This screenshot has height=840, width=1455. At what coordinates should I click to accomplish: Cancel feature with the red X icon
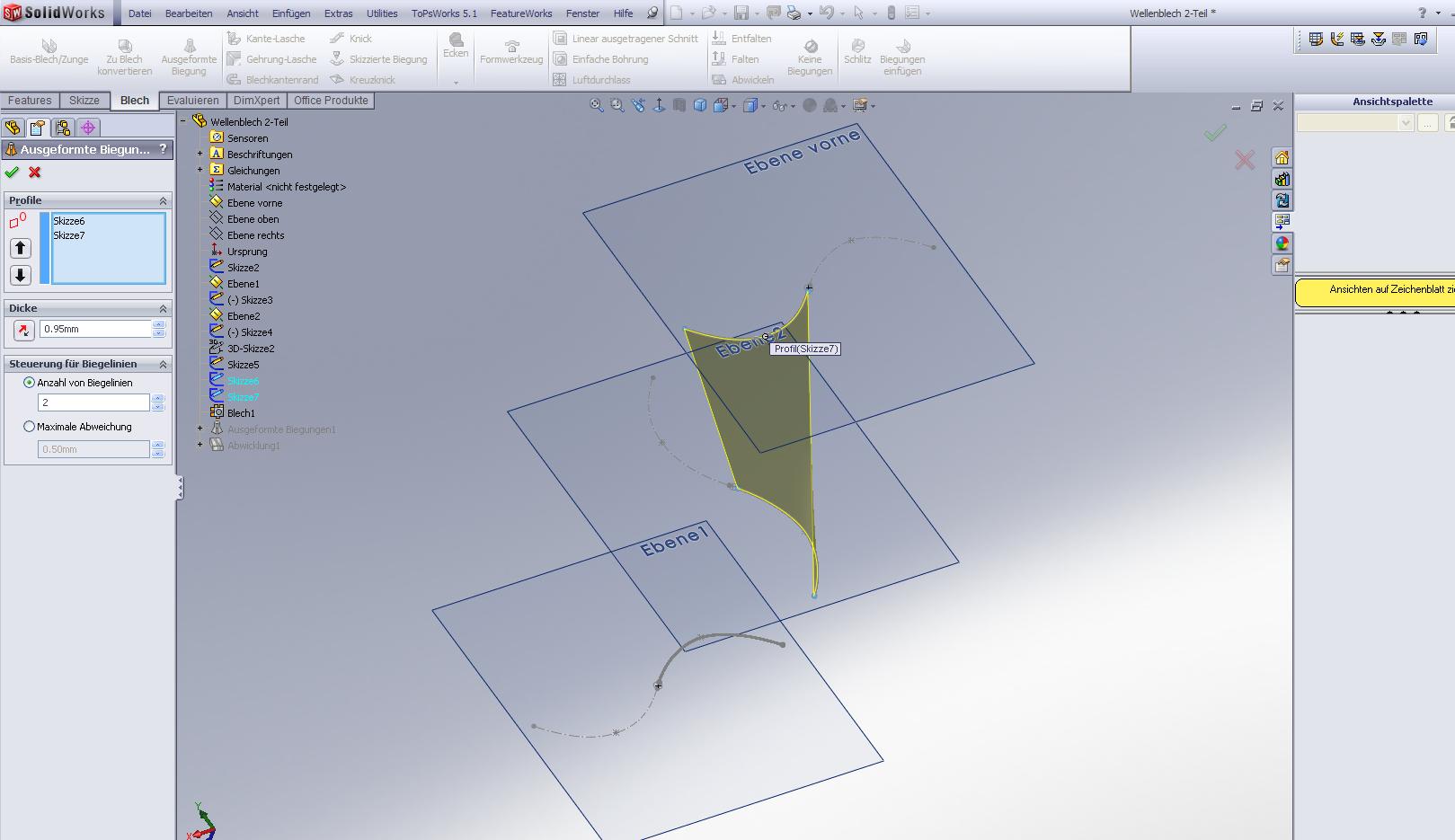tap(35, 172)
